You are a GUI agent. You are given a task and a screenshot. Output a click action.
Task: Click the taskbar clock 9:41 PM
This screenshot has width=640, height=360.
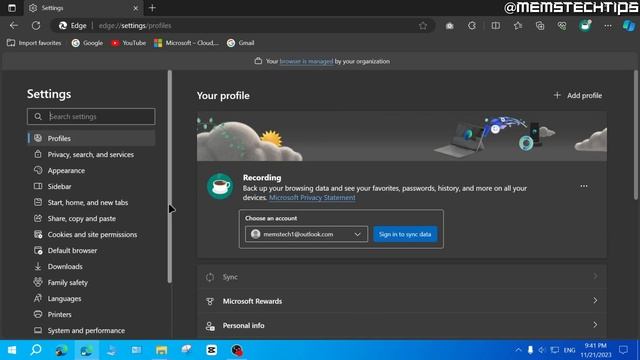(x=596, y=350)
